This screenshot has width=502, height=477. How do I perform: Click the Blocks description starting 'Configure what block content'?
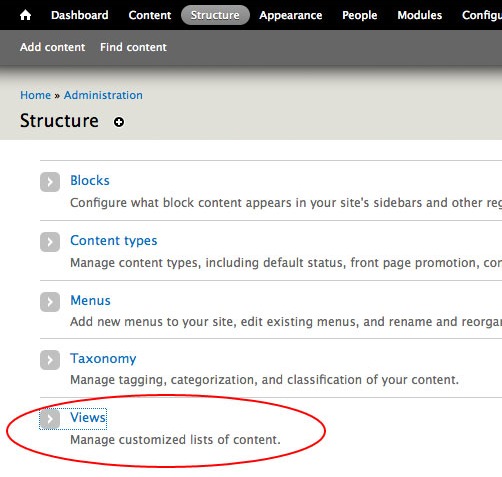286,203
